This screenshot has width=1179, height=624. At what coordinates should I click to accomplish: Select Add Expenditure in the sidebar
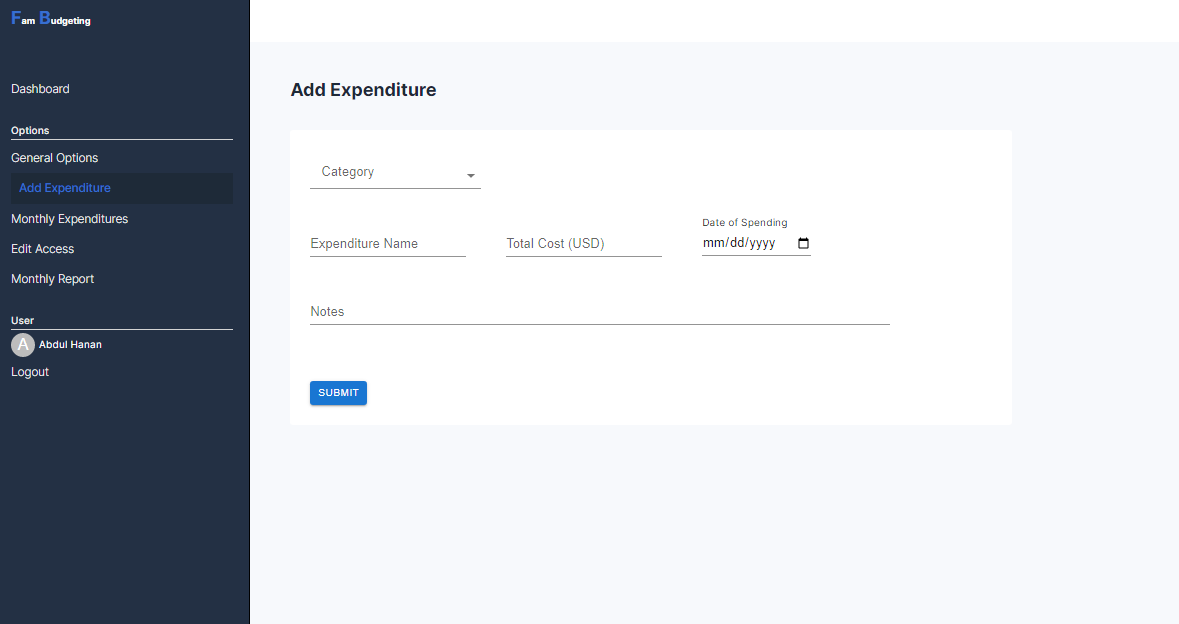click(65, 188)
